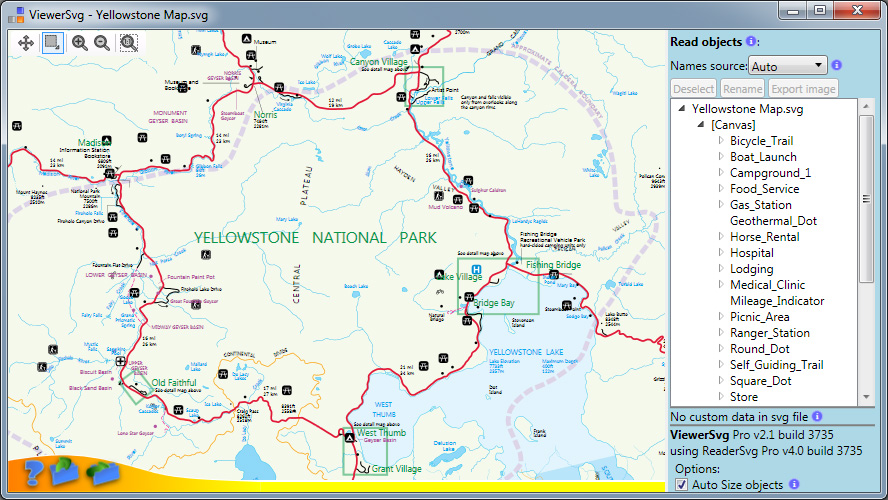Click the campground icon at Madison
888x500 pixels.
click(107, 140)
